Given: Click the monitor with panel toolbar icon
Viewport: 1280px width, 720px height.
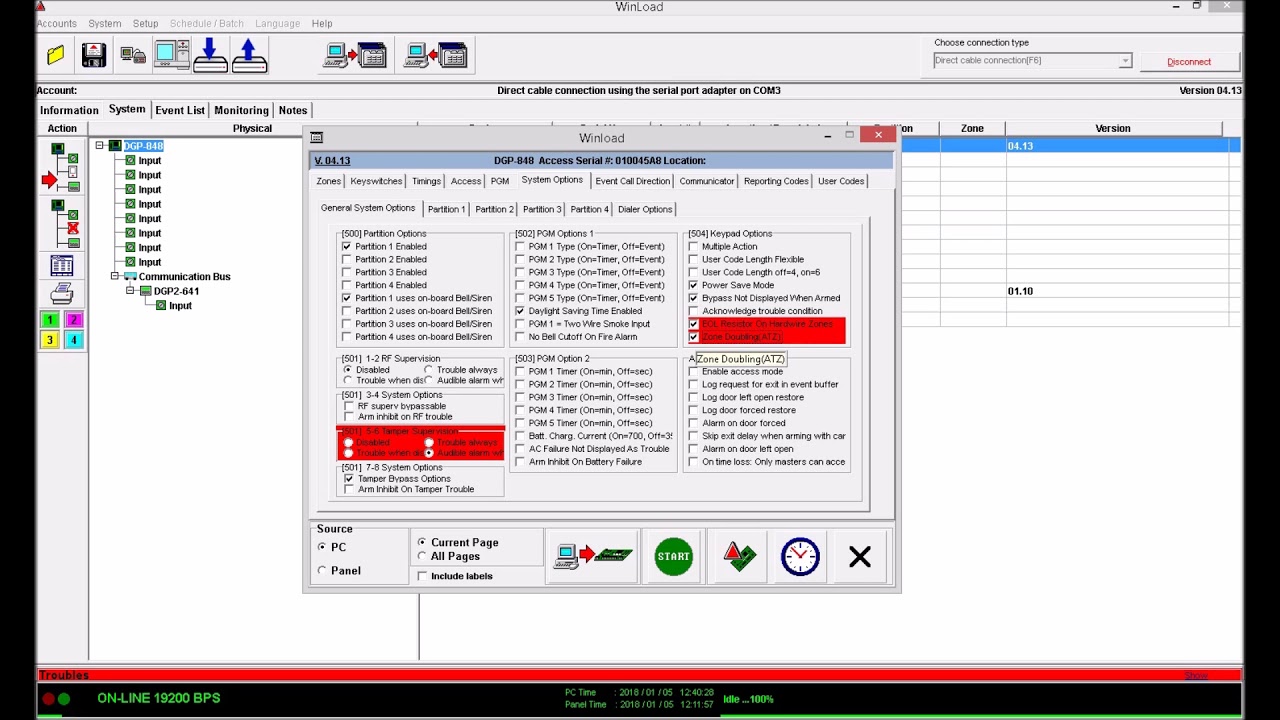Looking at the screenshot, I should (x=172, y=56).
